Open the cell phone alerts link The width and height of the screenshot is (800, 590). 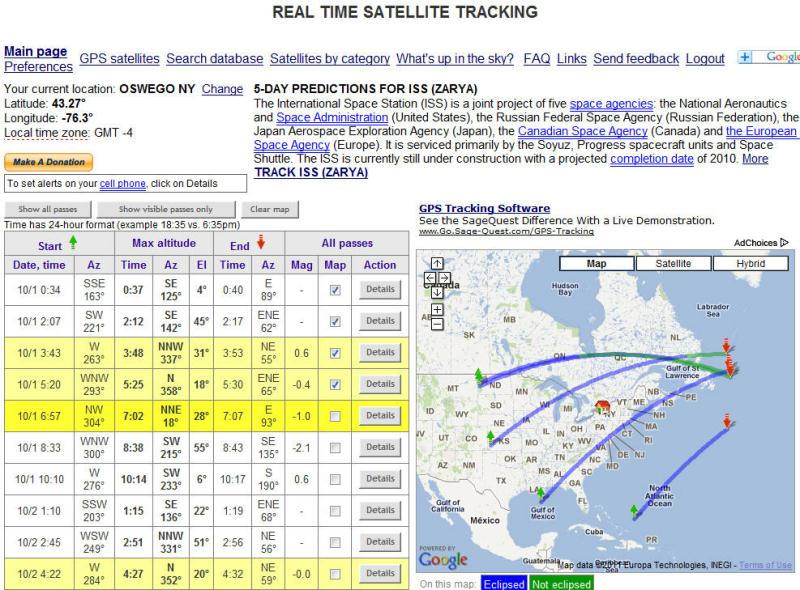pyautogui.click(x=122, y=184)
